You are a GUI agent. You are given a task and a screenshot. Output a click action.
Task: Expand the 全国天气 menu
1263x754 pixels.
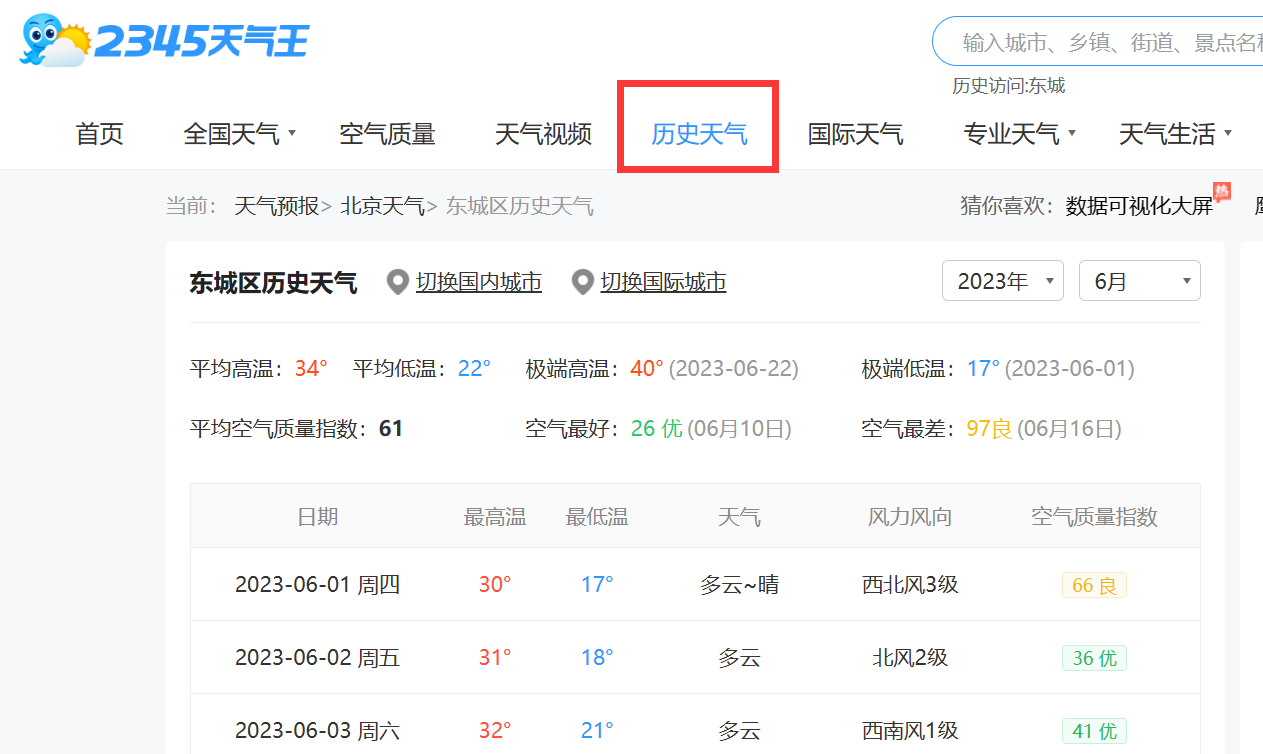click(x=240, y=134)
